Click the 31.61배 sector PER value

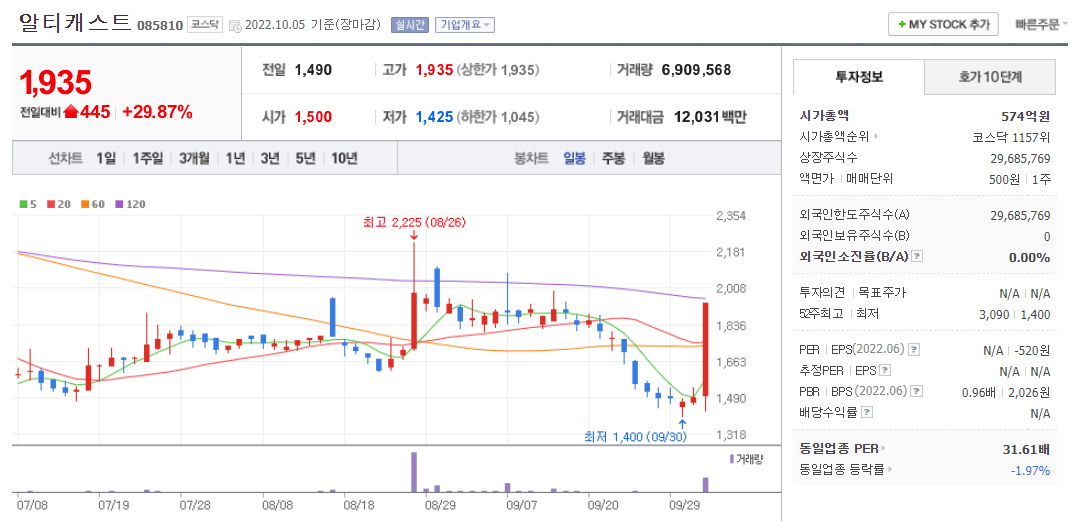pyautogui.click(x=1026, y=449)
